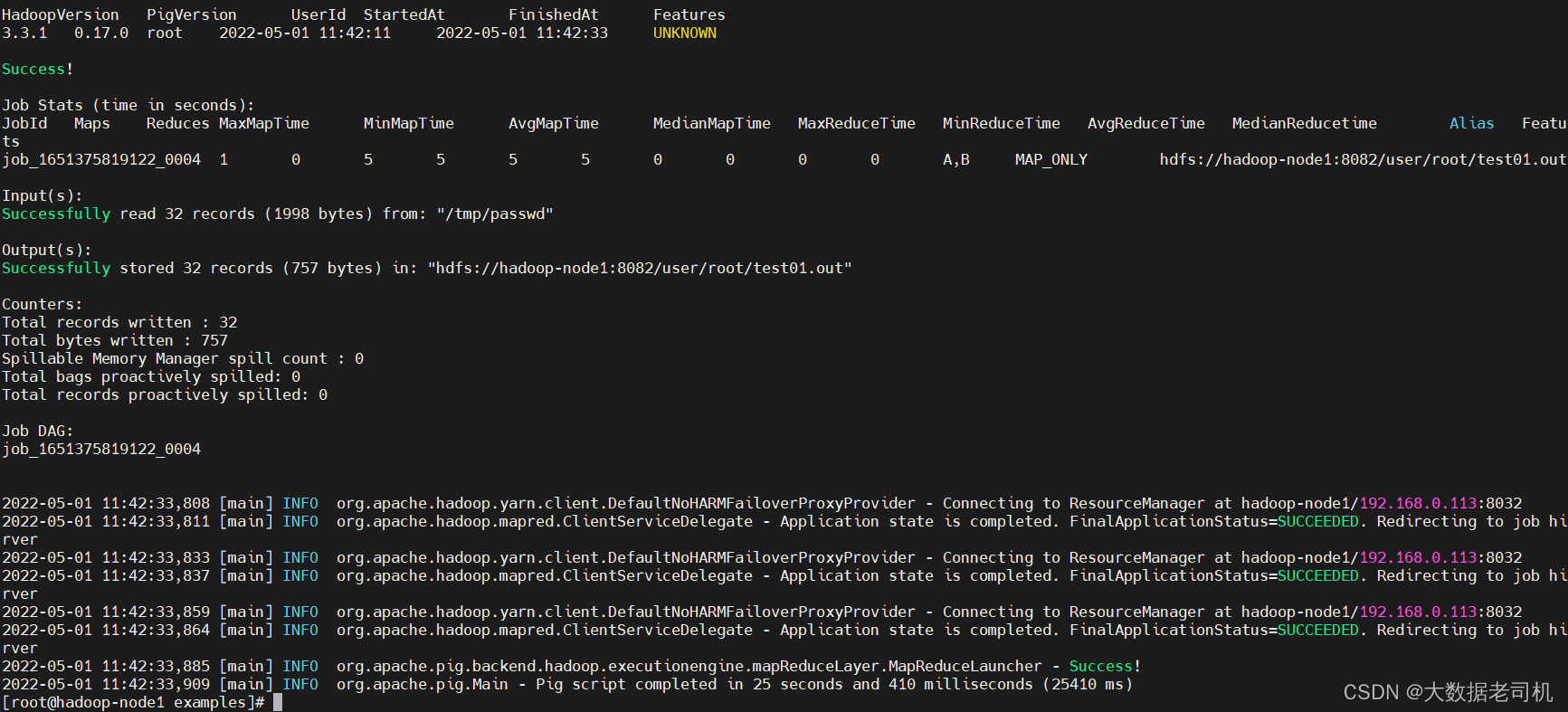Click the HadoopVersion column header
Screen dimensions: 1568x712
pyautogui.click(x=61, y=14)
